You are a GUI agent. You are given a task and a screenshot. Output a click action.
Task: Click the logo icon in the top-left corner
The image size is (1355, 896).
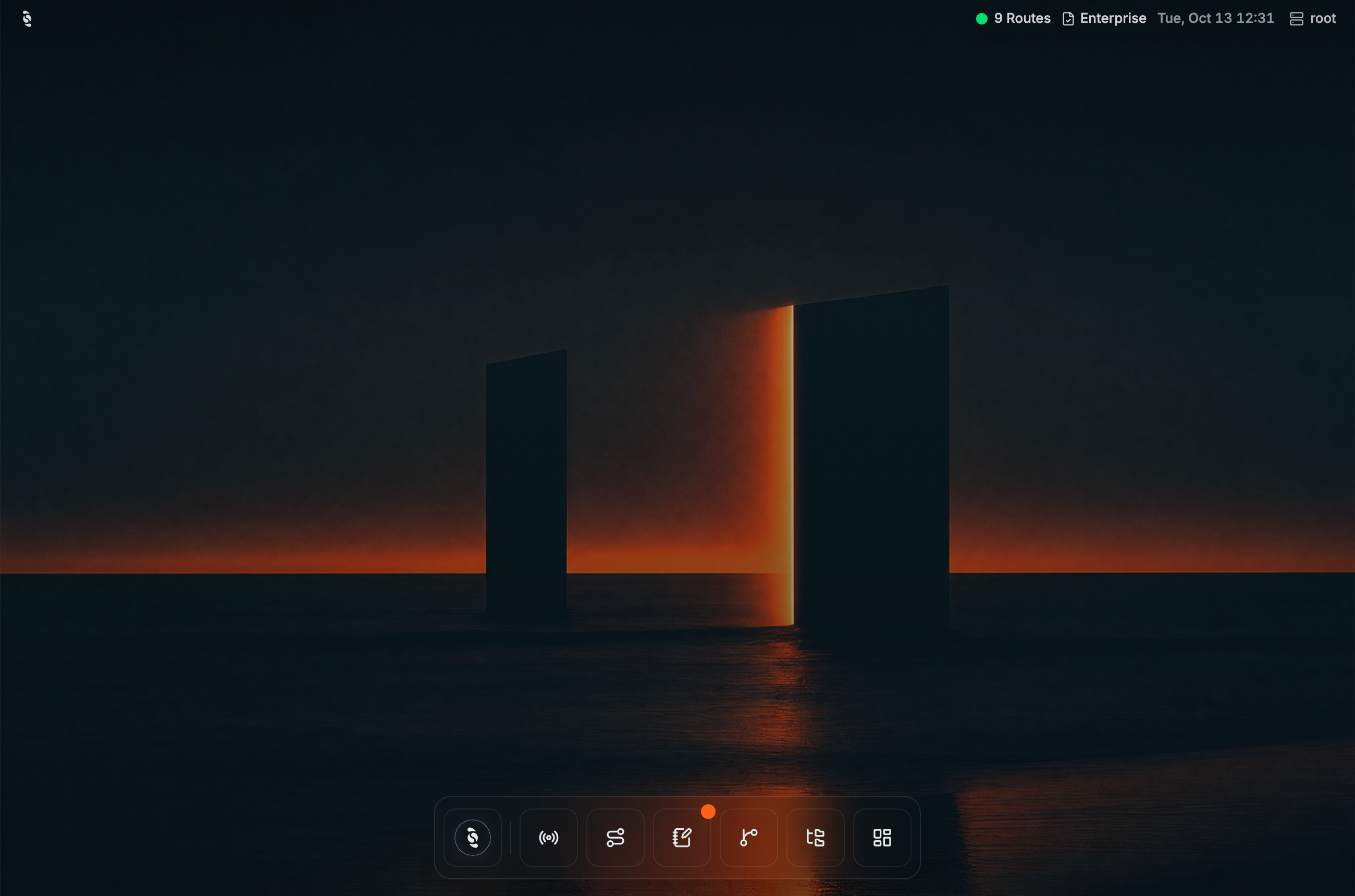(x=27, y=19)
